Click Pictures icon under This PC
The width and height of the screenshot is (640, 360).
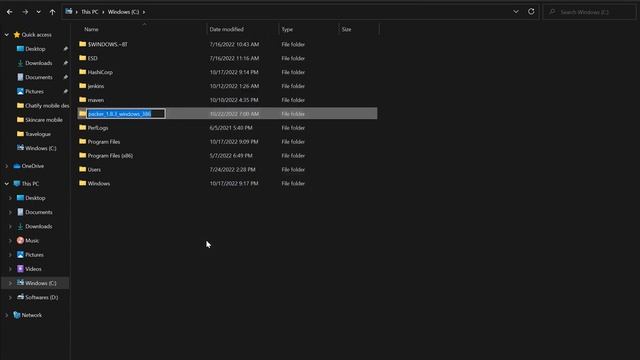20,254
